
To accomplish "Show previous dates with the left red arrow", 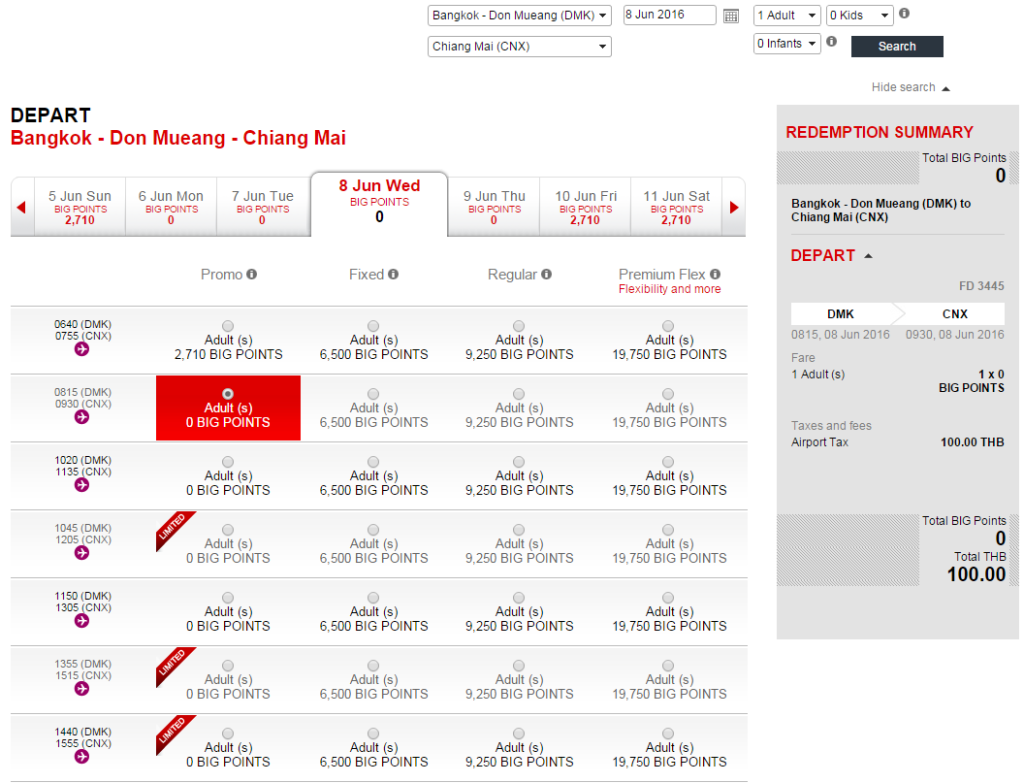I will point(22,208).
